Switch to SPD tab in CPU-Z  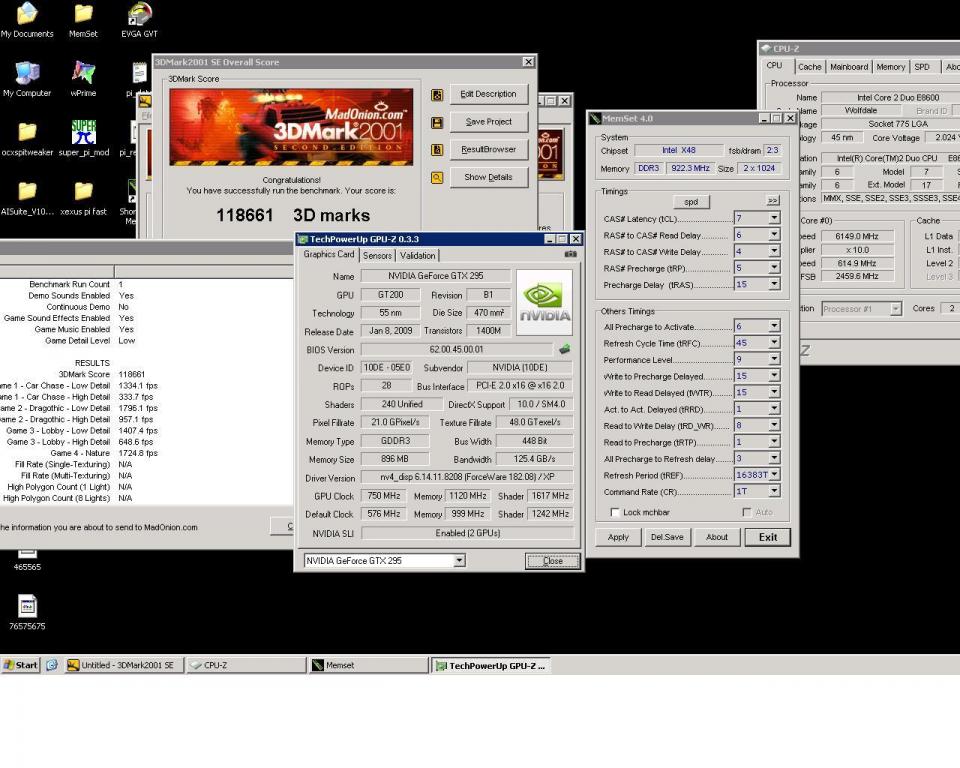[x=922, y=67]
